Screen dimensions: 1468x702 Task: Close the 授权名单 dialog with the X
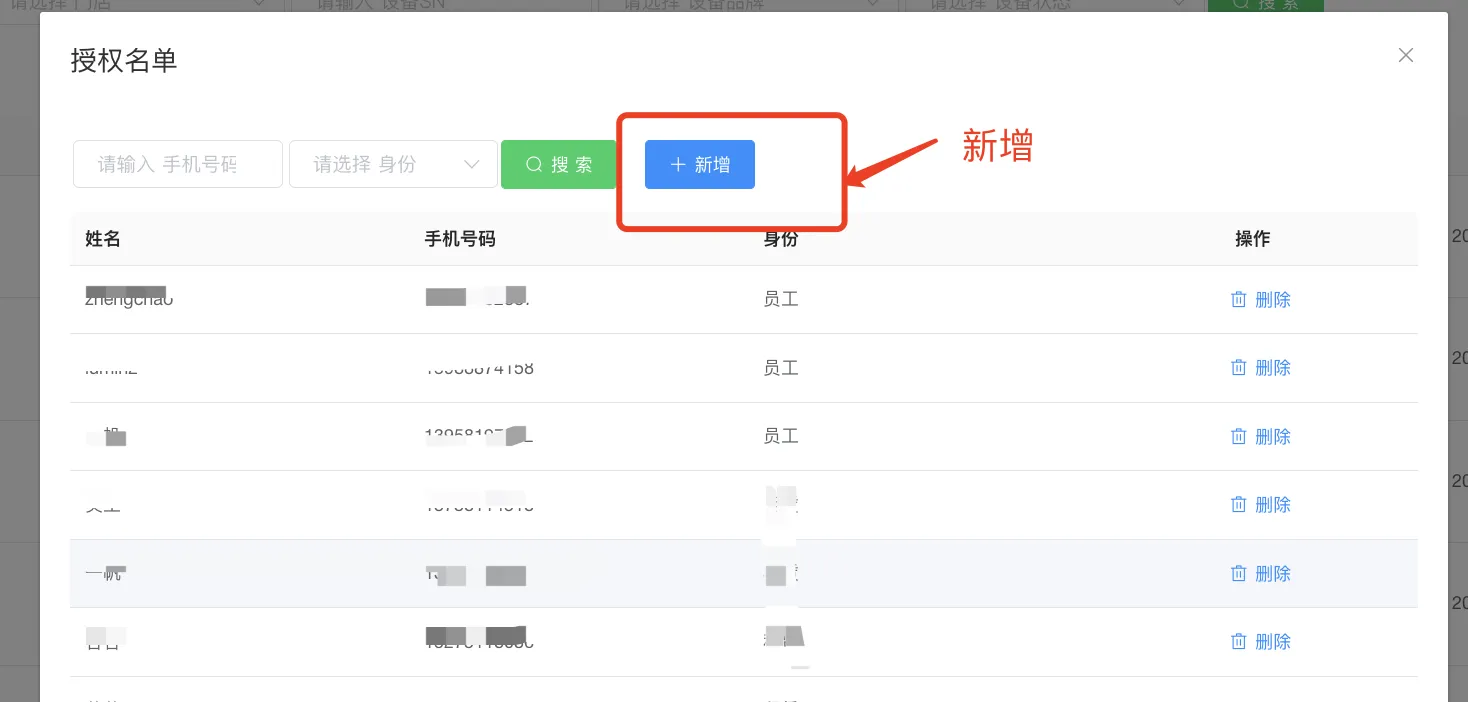coord(1405,56)
